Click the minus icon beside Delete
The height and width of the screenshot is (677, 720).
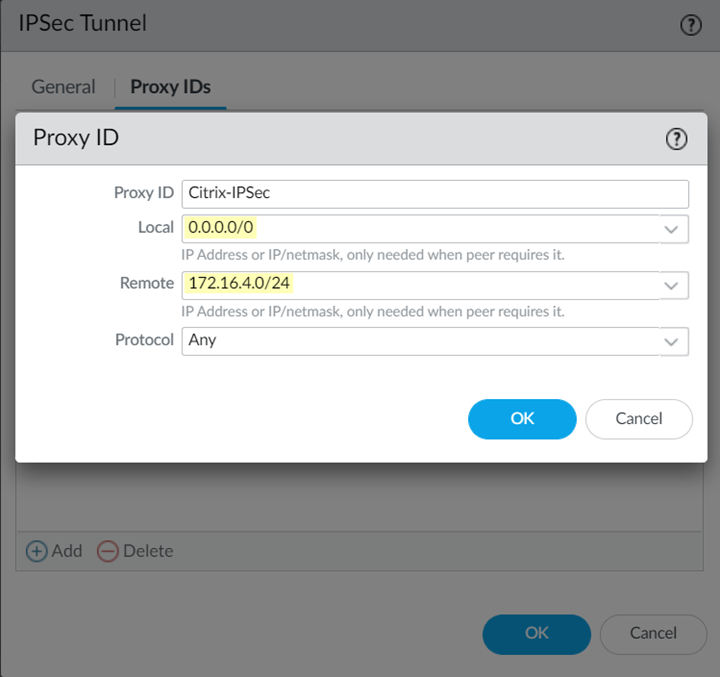click(107, 551)
